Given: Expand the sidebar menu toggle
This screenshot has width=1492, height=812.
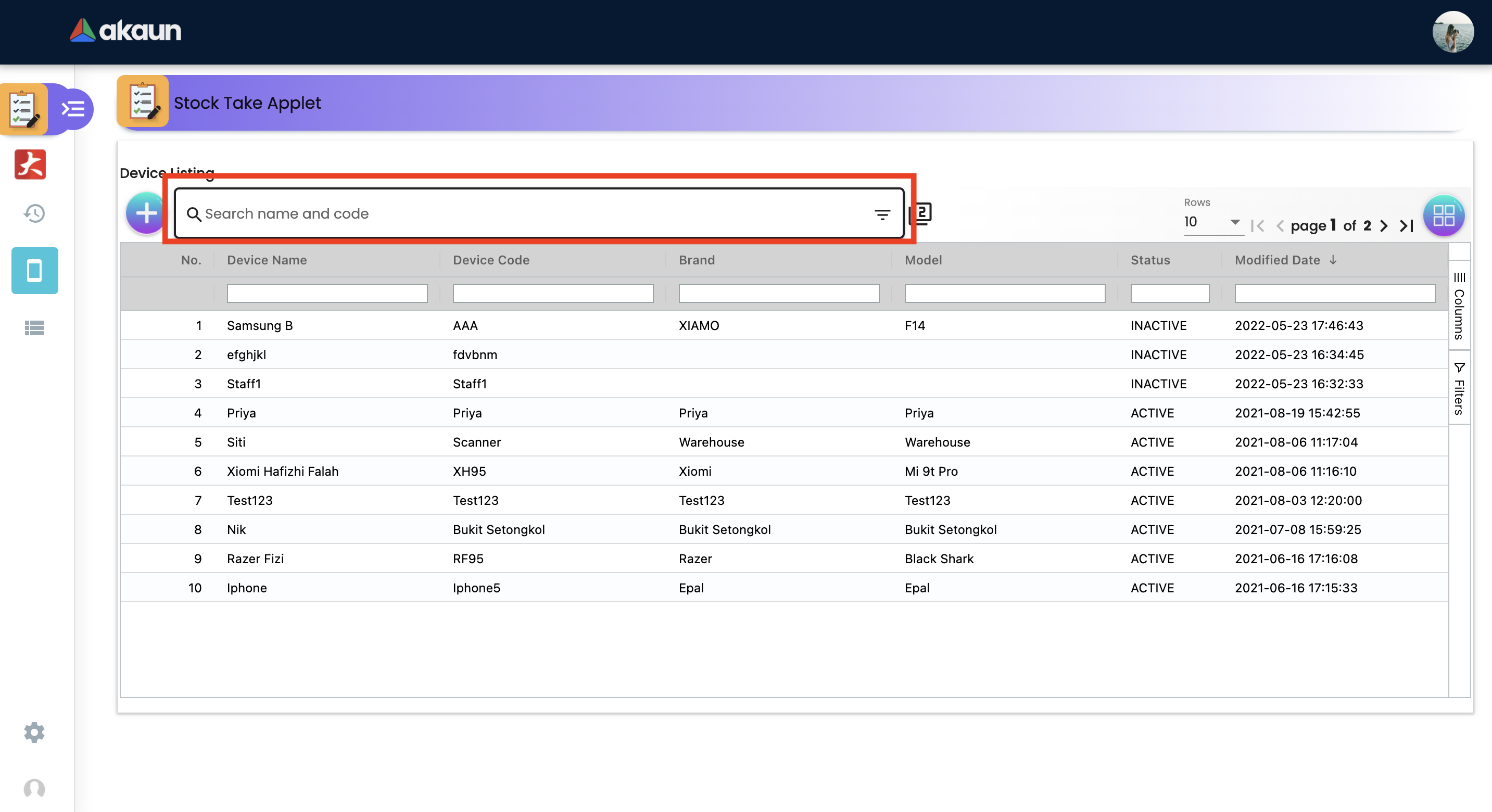Looking at the screenshot, I should pos(73,109).
